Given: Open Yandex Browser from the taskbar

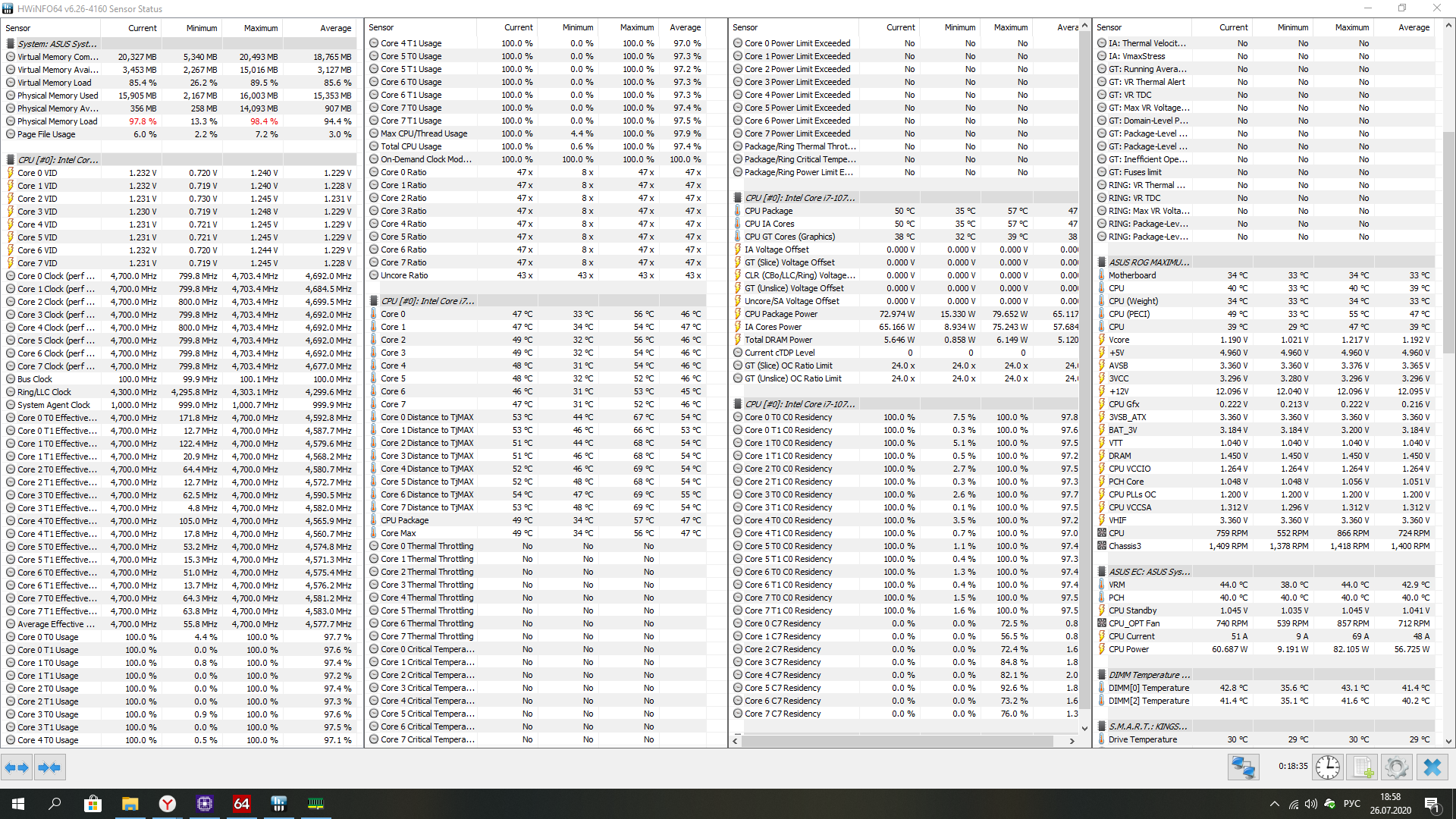Looking at the screenshot, I should (167, 804).
